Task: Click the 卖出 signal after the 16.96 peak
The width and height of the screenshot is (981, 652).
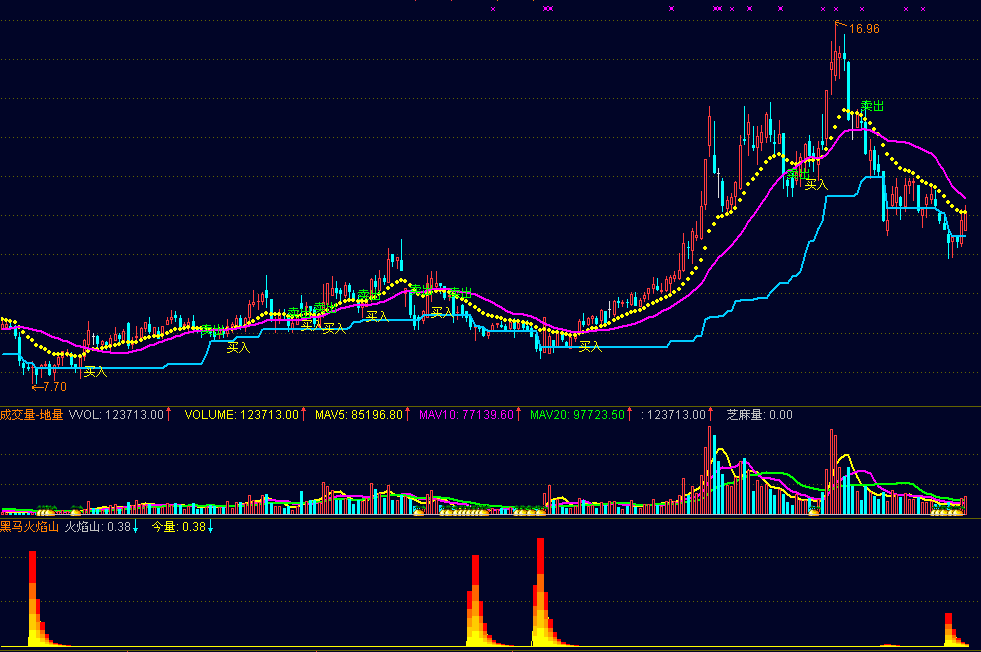Action: point(872,106)
